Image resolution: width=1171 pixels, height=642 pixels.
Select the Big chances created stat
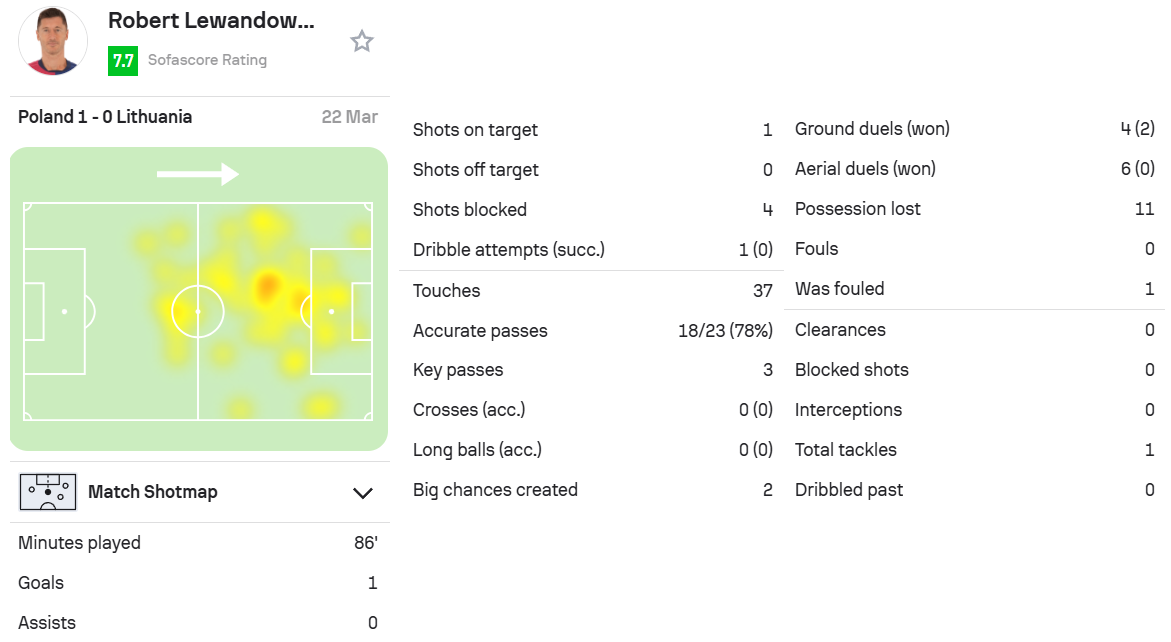pos(593,490)
